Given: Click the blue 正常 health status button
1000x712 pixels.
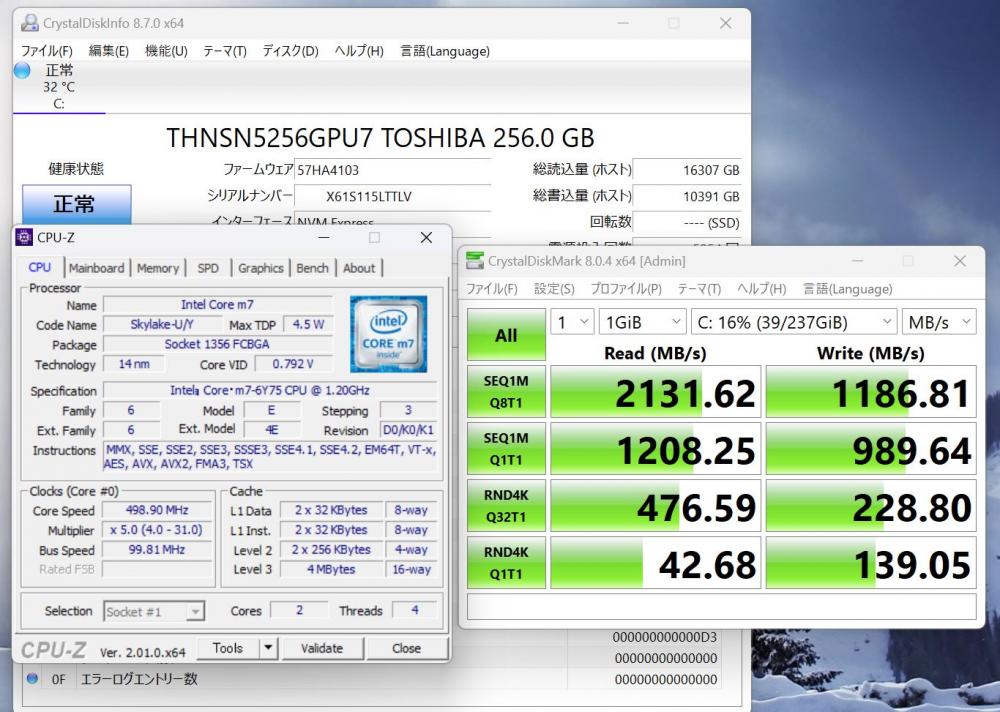Looking at the screenshot, I should (x=77, y=205).
